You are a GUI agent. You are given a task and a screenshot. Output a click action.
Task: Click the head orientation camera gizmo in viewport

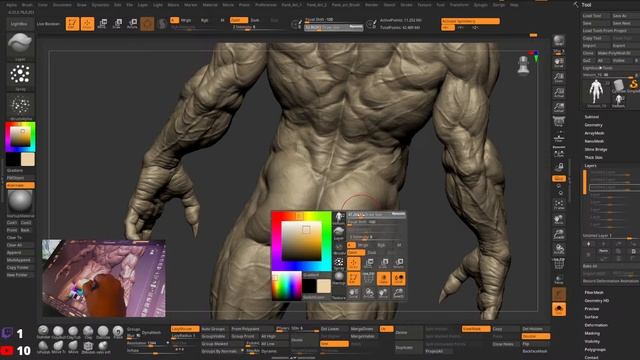click(523, 65)
